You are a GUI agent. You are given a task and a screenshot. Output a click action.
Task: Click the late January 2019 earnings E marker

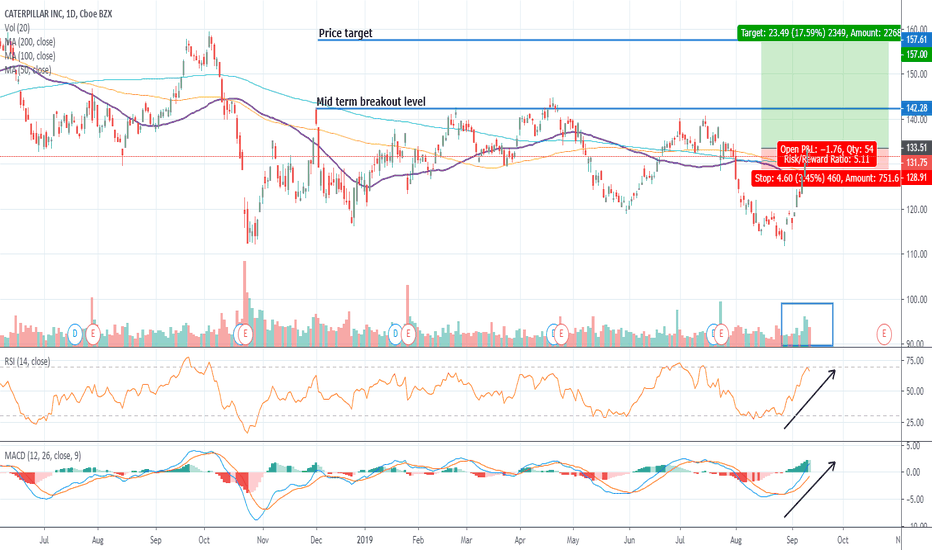click(x=408, y=334)
